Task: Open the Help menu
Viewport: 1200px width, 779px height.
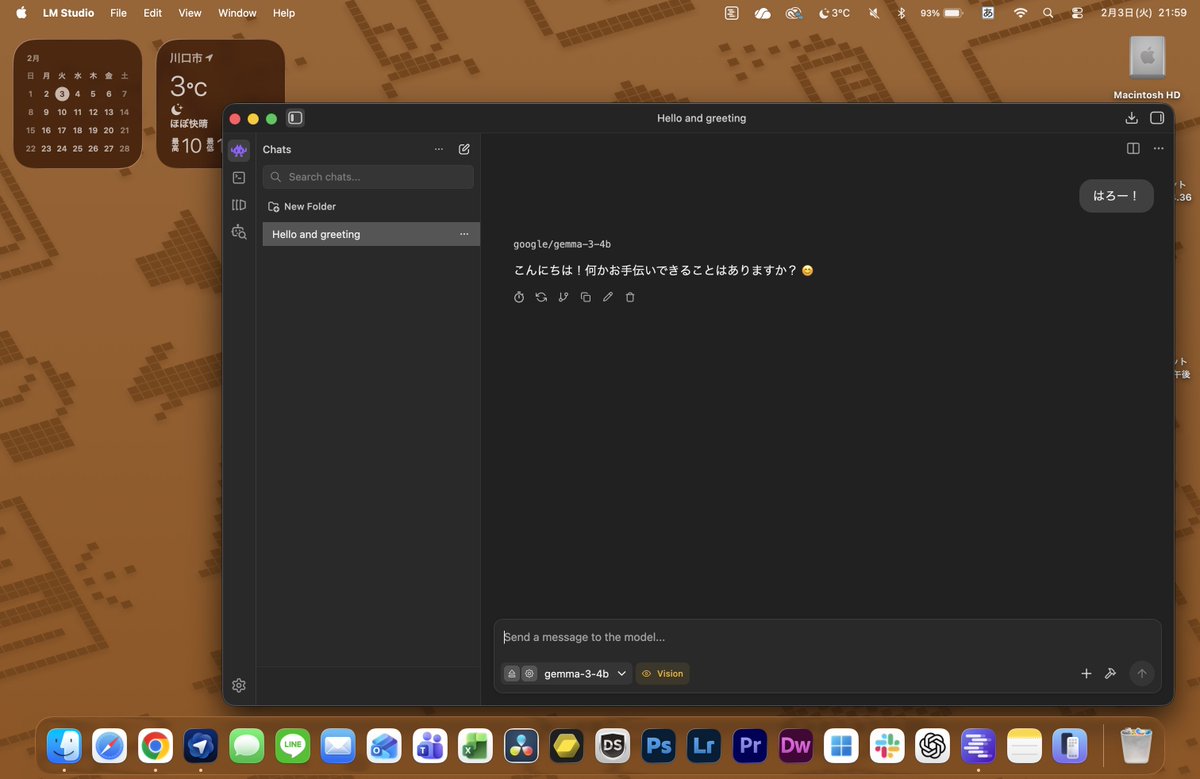Action: pos(284,13)
